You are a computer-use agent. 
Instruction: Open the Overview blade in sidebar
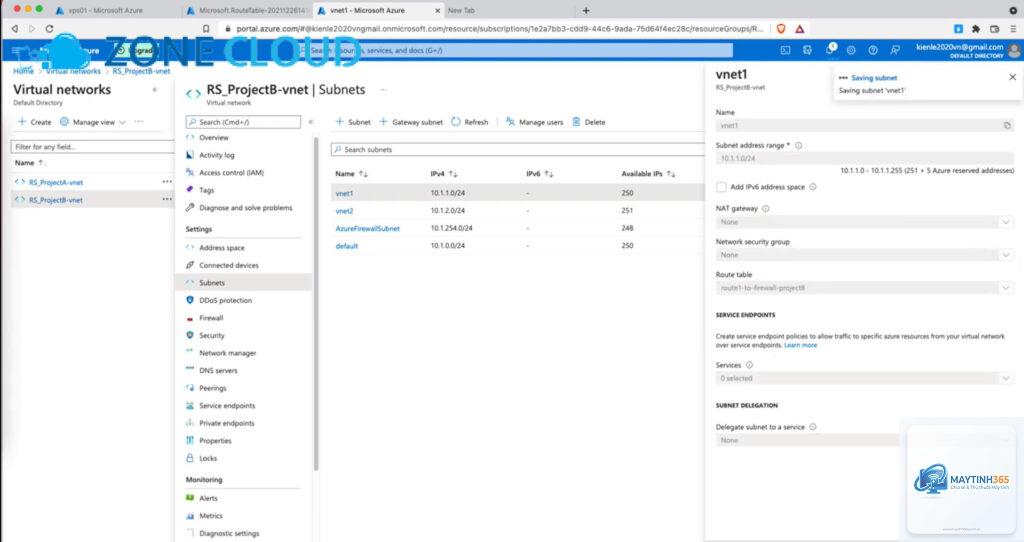pos(214,138)
